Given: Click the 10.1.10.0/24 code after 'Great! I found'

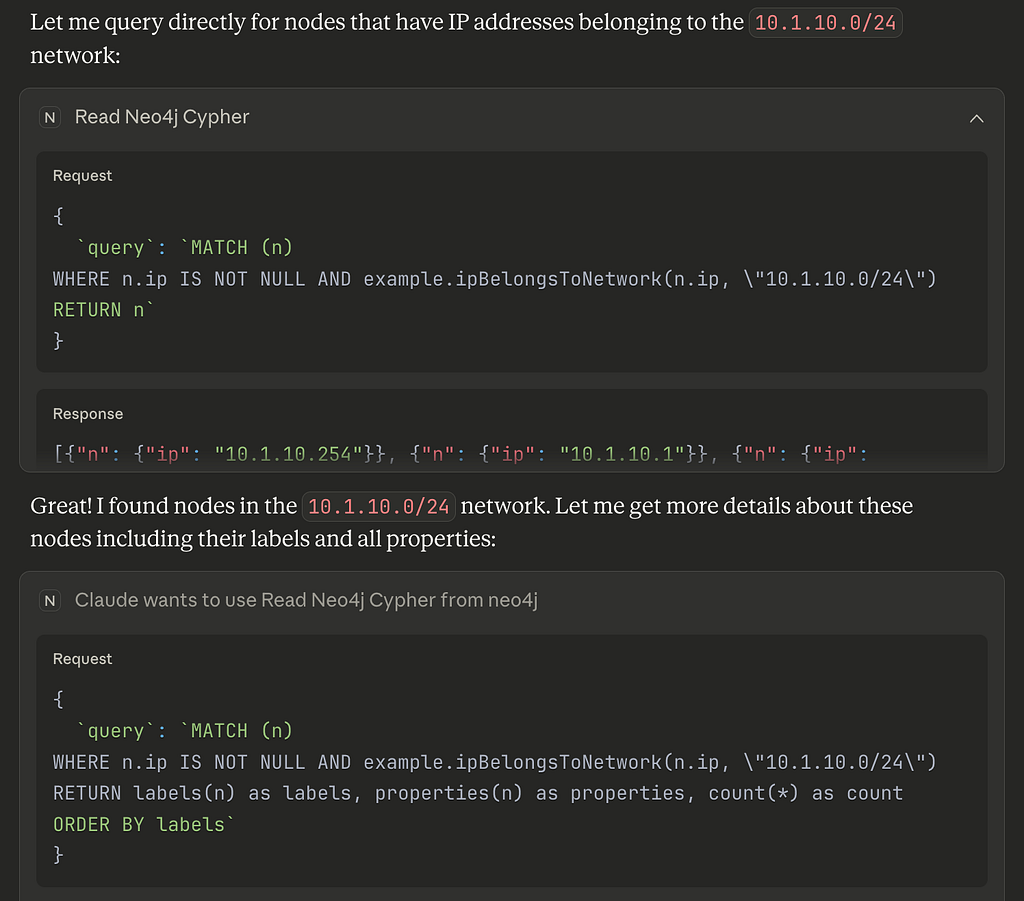Looking at the screenshot, I should 378,507.
